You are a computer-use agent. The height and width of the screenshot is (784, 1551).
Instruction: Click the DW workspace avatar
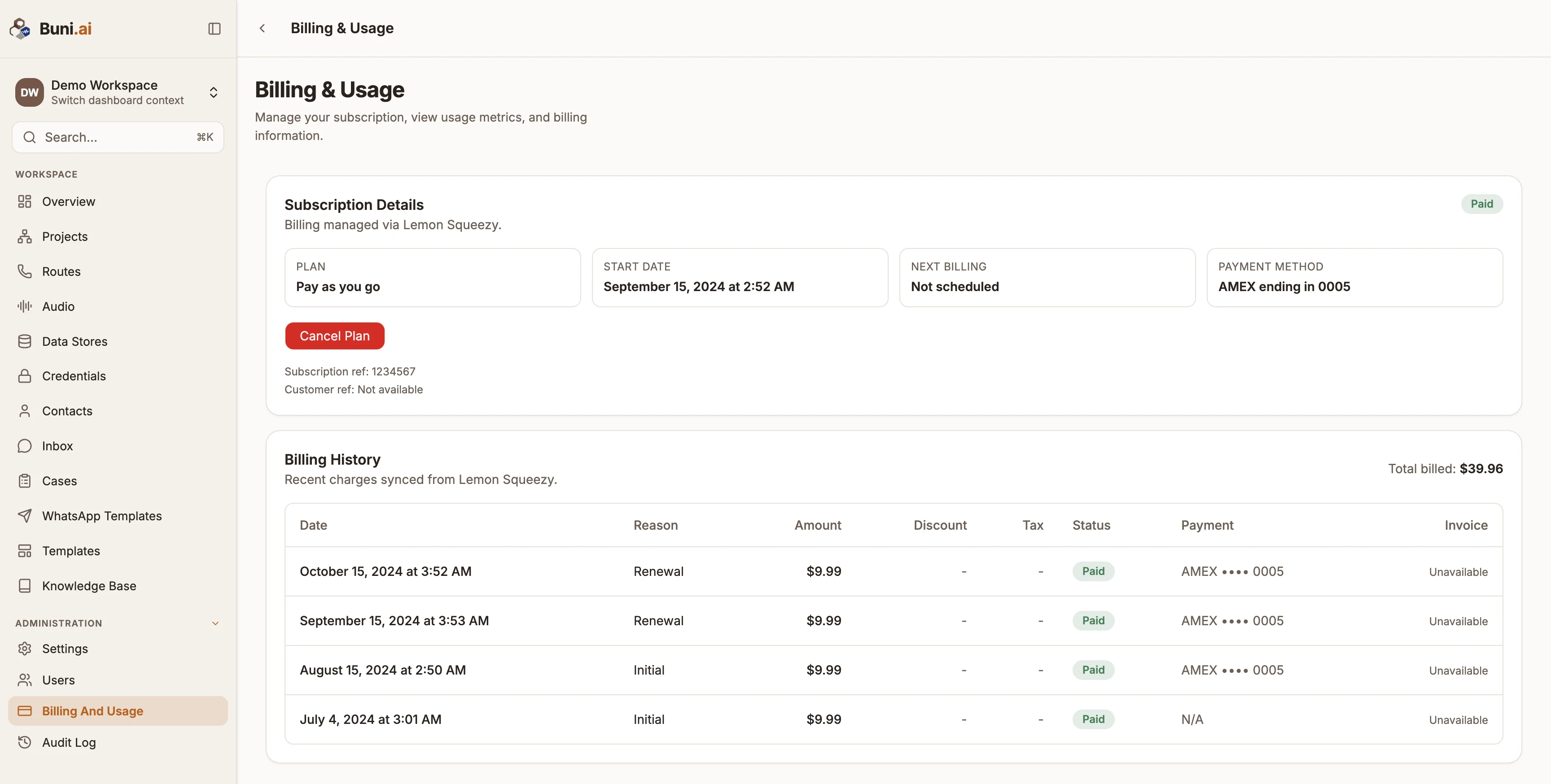(30, 92)
